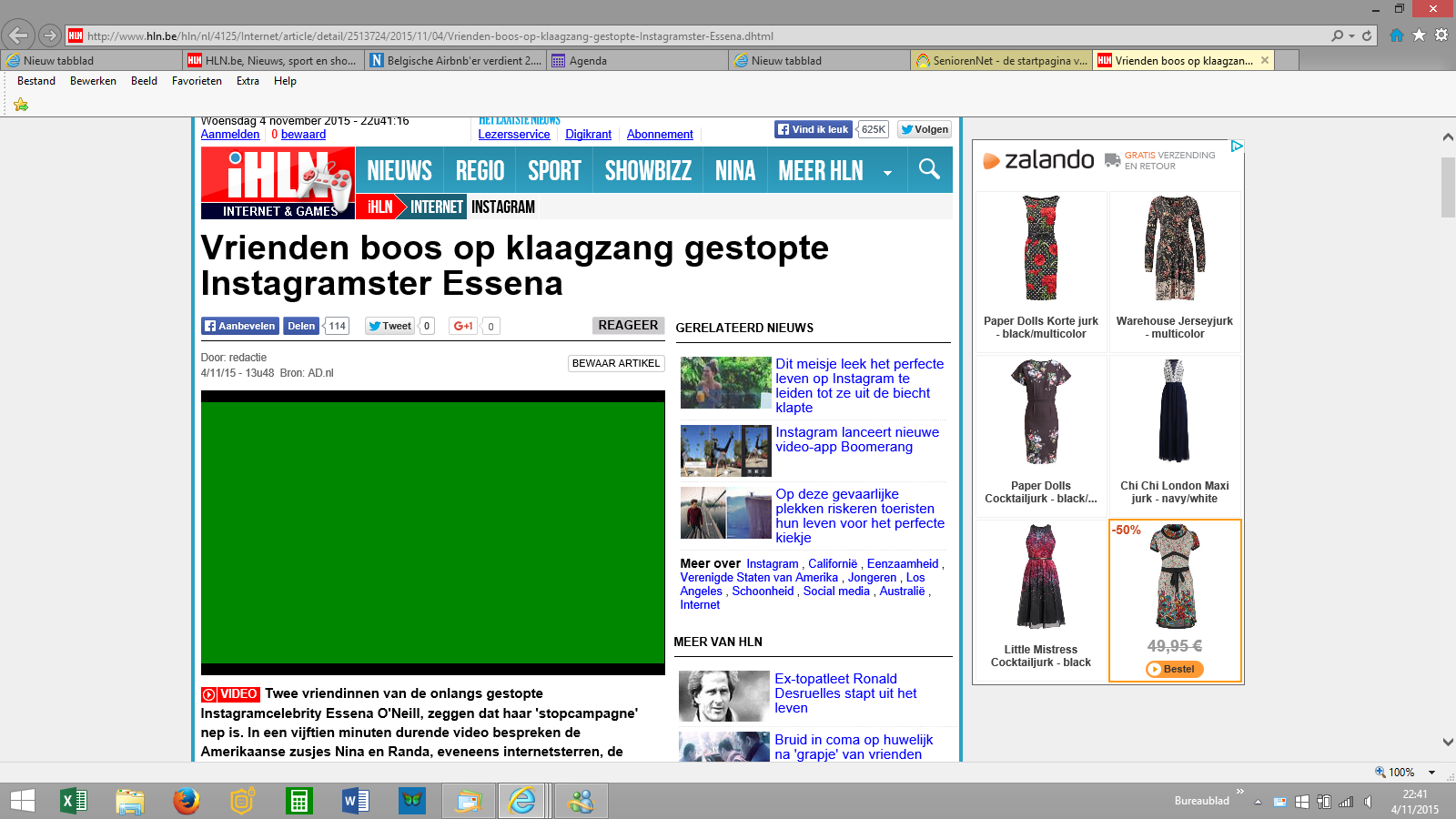Click the browser Back arrow button
This screenshot has width=1456, height=819.
17,35
